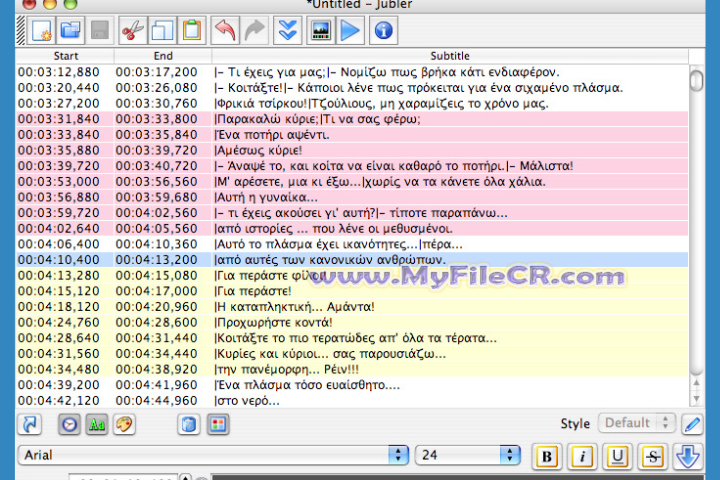The width and height of the screenshot is (720, 480).
Task: Select the 'Φρικιά τσίρκου!' subtitle row
Action: [x=352, y=103]
